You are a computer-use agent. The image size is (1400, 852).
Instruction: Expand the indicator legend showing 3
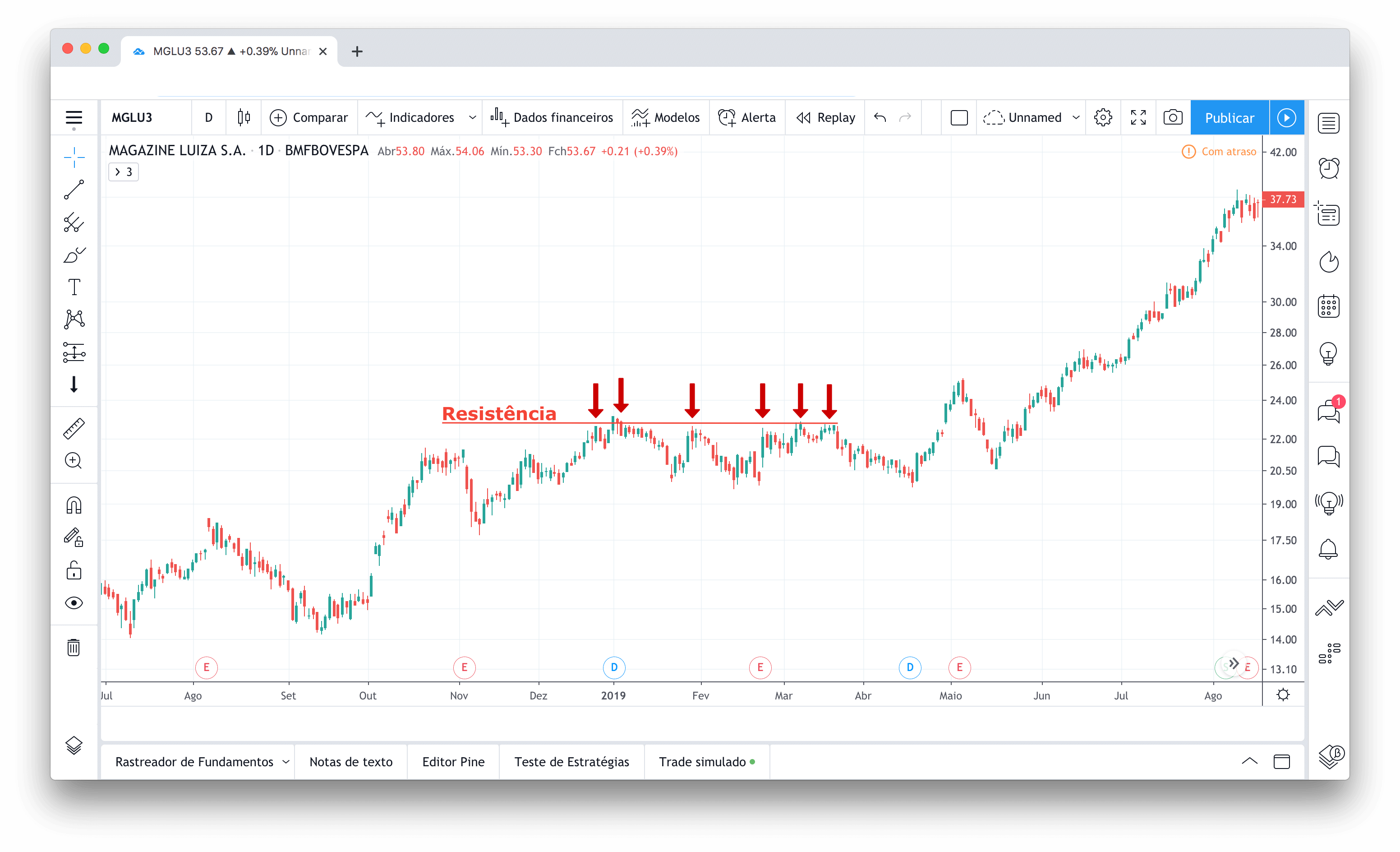click(x=123, y=171)
